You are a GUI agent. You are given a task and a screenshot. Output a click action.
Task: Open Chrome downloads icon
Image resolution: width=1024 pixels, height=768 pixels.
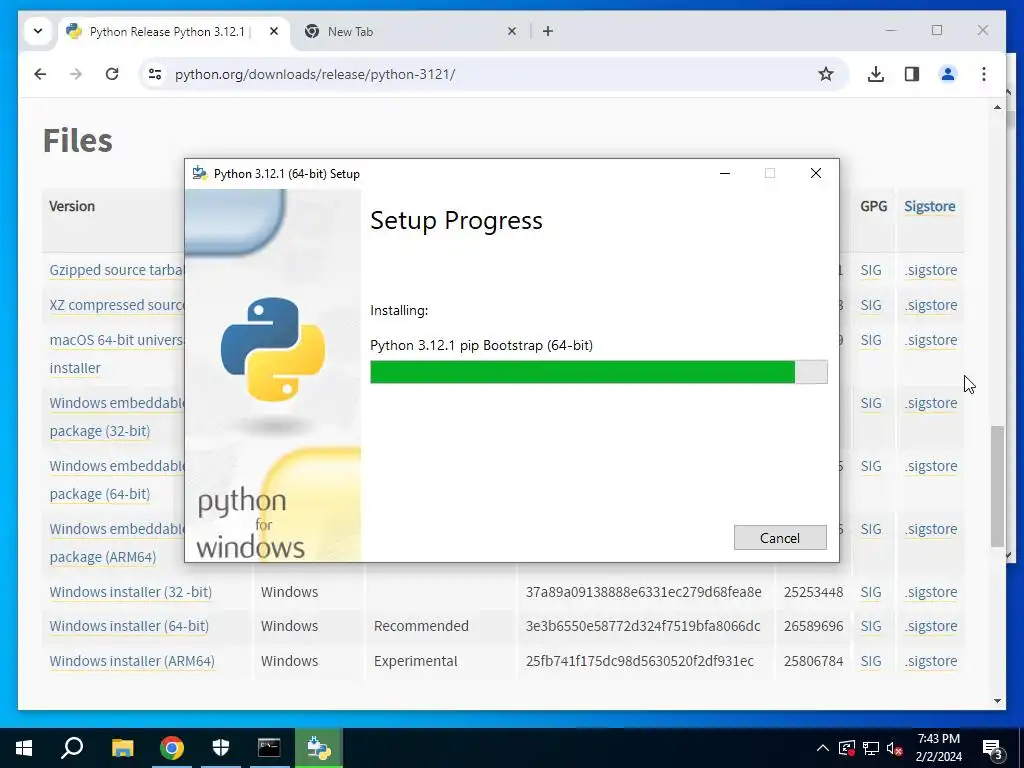pyautogui.click(x=876, y=74)
